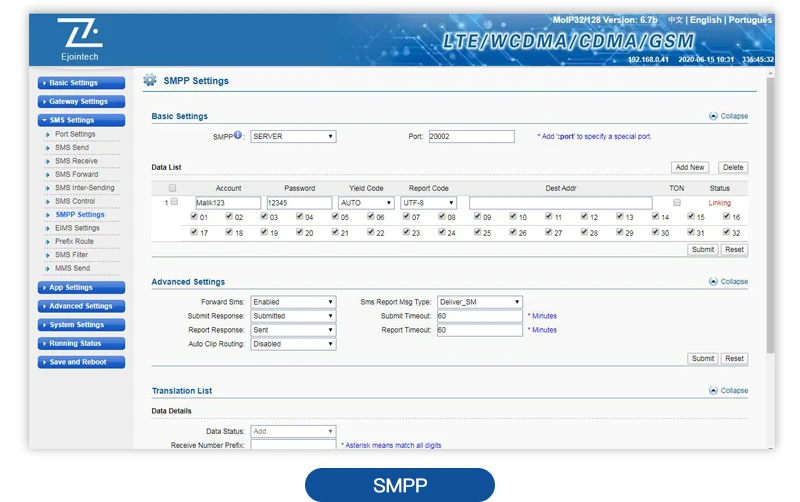Uncheck port 01 checkbox
This screenshot has height=502, width=800.
pyautogui.click(x=194, y=217)
